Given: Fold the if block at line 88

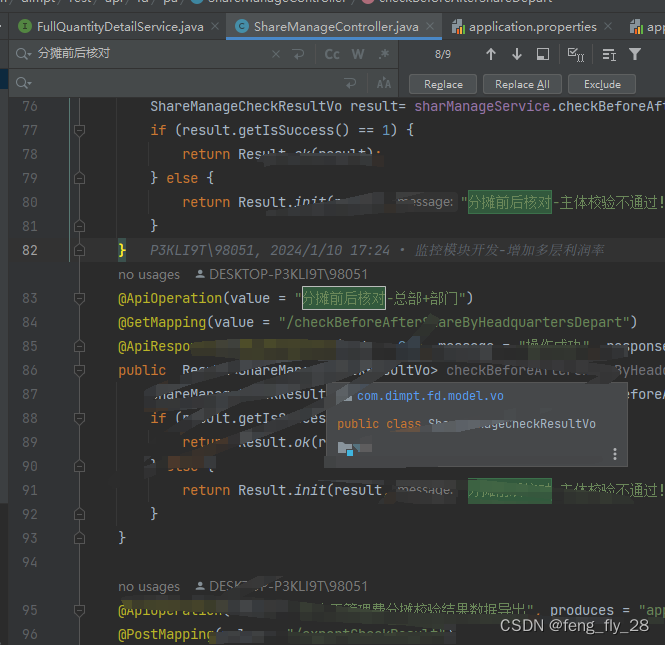Looking at the screenshot, I should 79,418.
